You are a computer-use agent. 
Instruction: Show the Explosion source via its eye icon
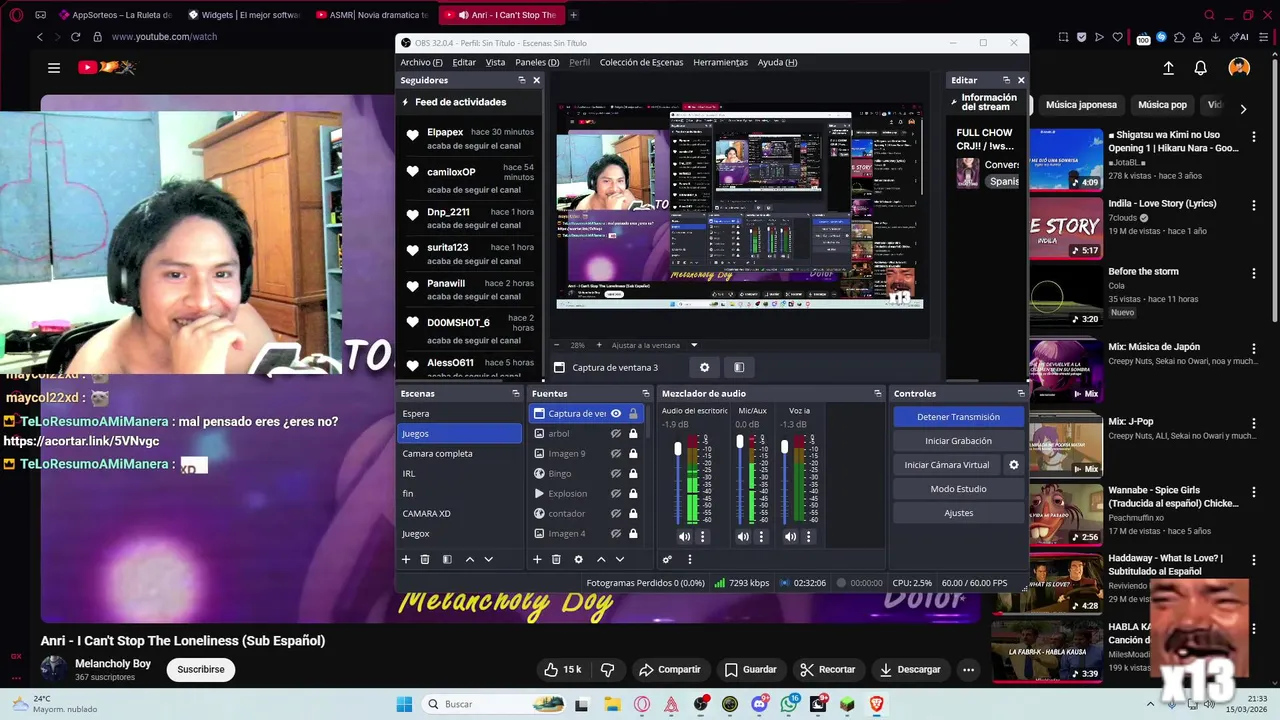616,493
